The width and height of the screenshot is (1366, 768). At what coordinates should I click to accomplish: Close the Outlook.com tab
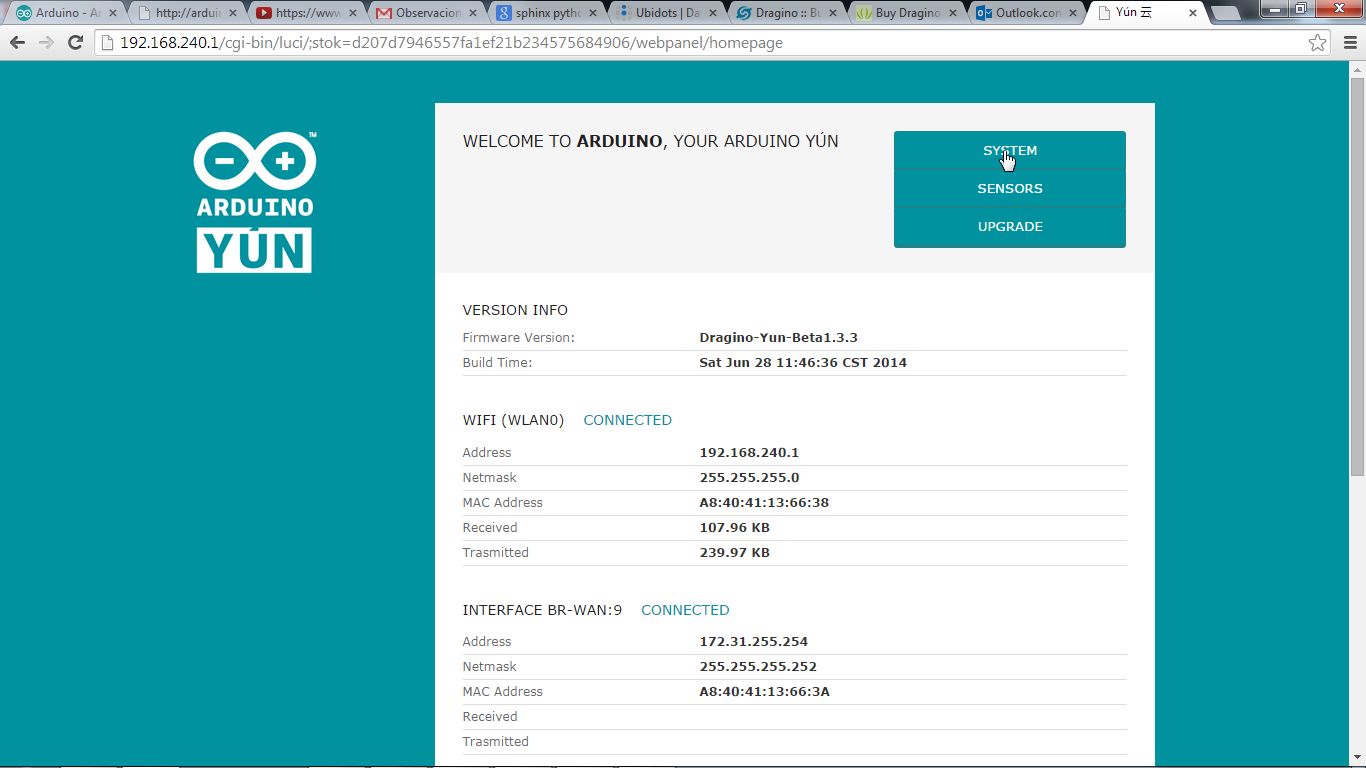coord(1072,14)
